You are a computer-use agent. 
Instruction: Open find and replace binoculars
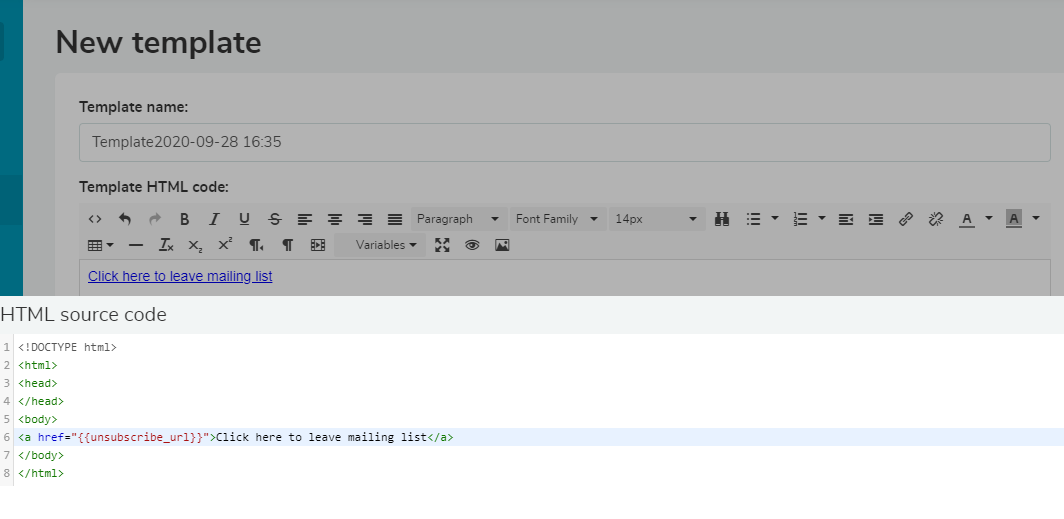click(722, 219)
